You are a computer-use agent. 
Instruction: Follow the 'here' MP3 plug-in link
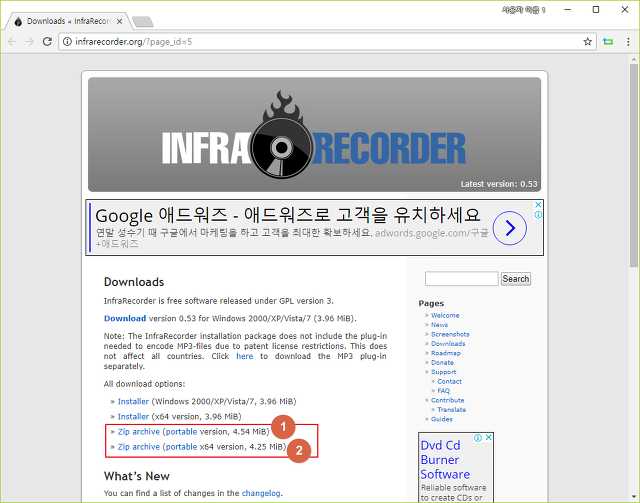click(244, 356)
